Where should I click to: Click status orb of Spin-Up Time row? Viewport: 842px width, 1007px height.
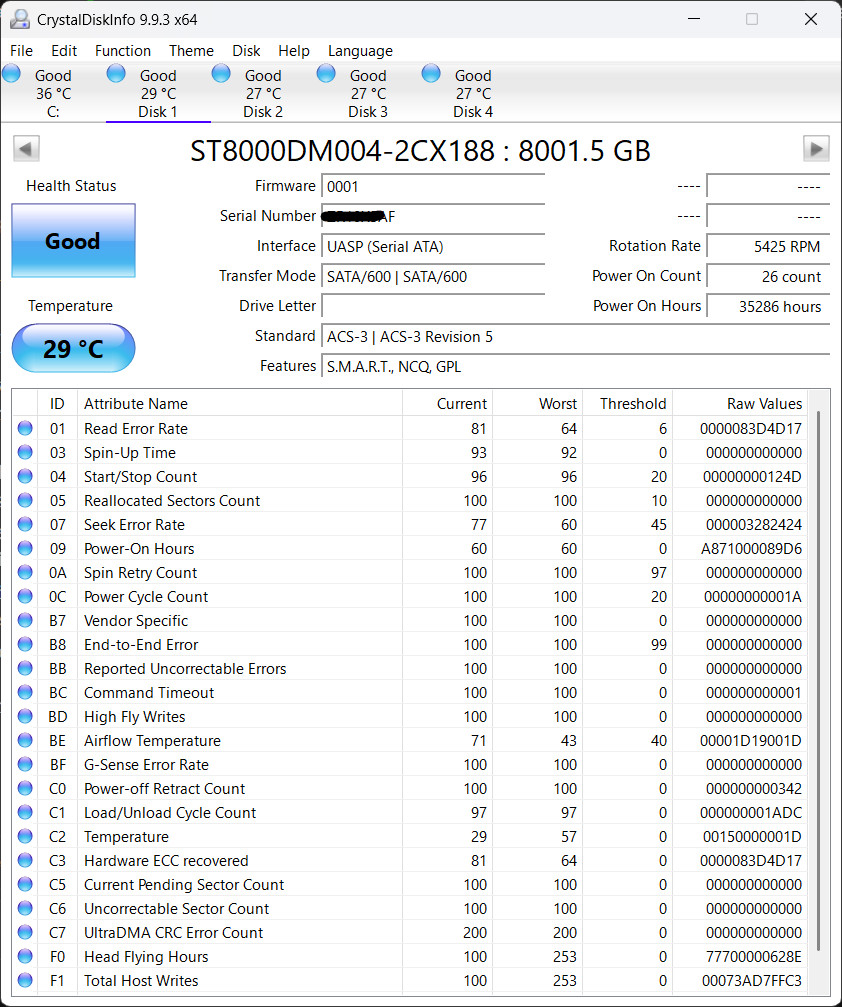point(25,452)
